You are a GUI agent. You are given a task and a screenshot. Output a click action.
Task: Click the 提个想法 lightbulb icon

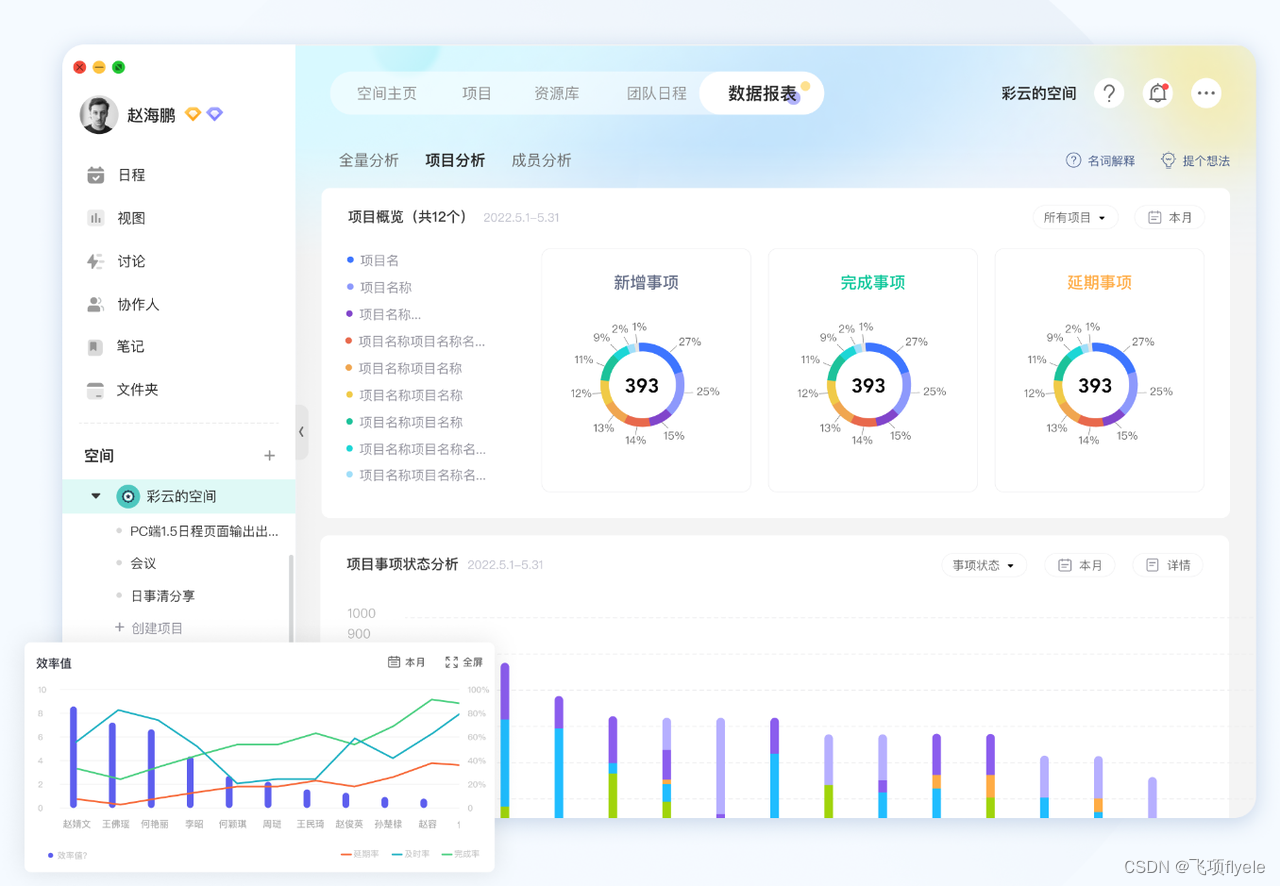1168,160
